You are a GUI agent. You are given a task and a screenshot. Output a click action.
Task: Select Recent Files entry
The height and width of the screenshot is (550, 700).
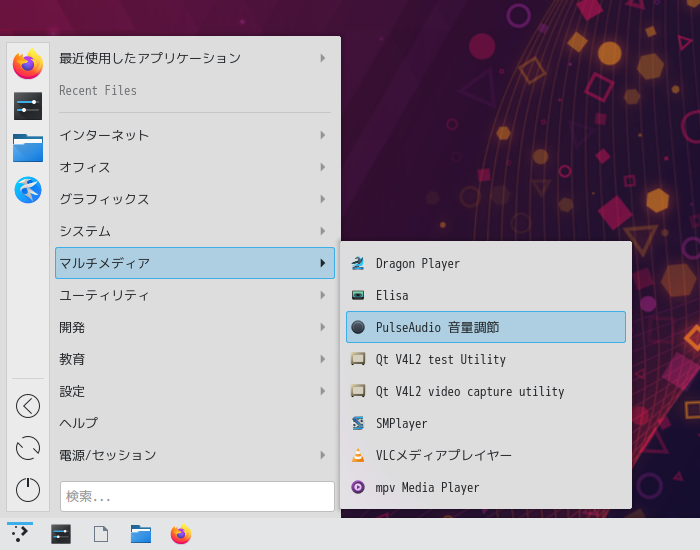pyautogui.click(x=195, y=90)
